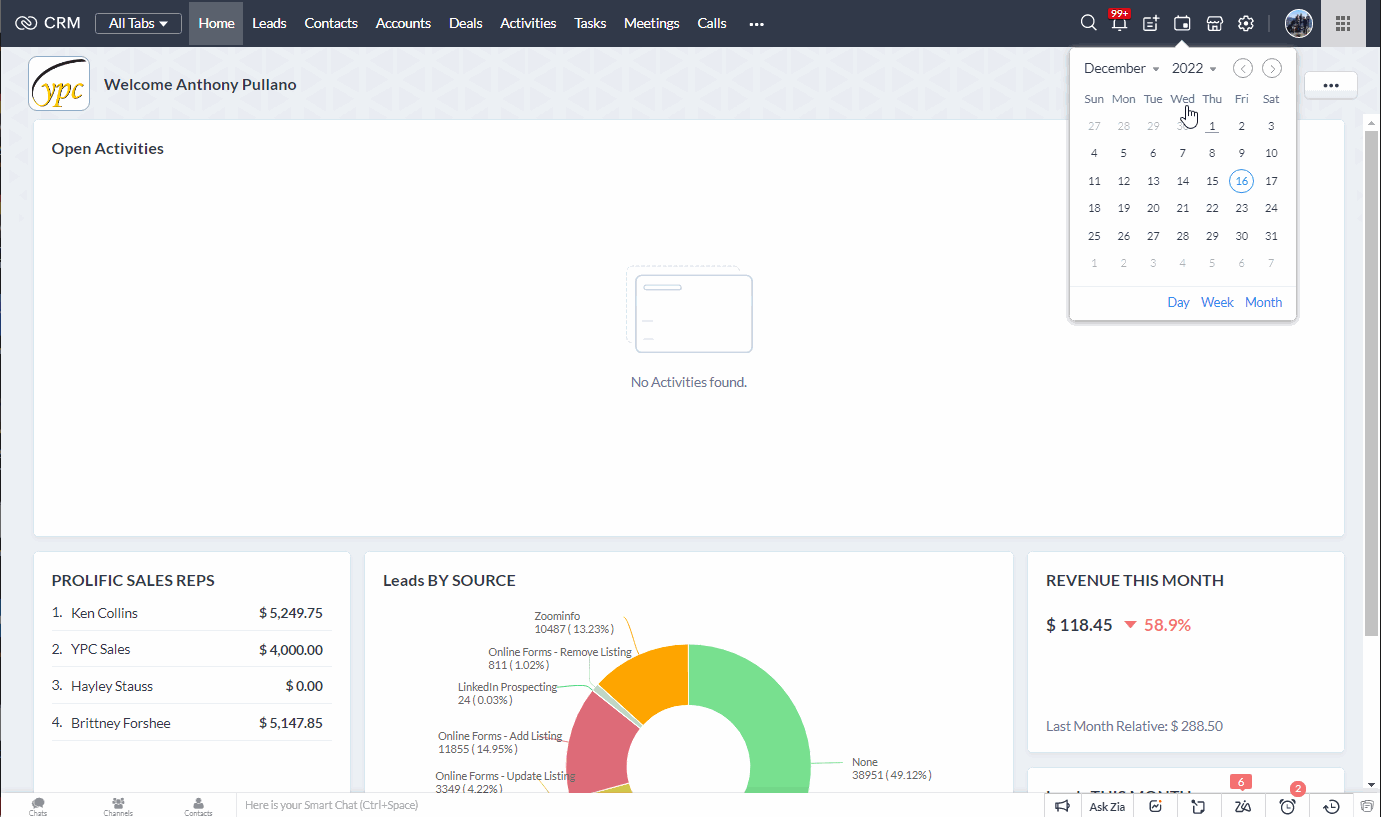This screenshot has height=817, width=1381.
Task: Open announcements megaphone icon in bottom bar
Action: click(x=1063, y=806)
